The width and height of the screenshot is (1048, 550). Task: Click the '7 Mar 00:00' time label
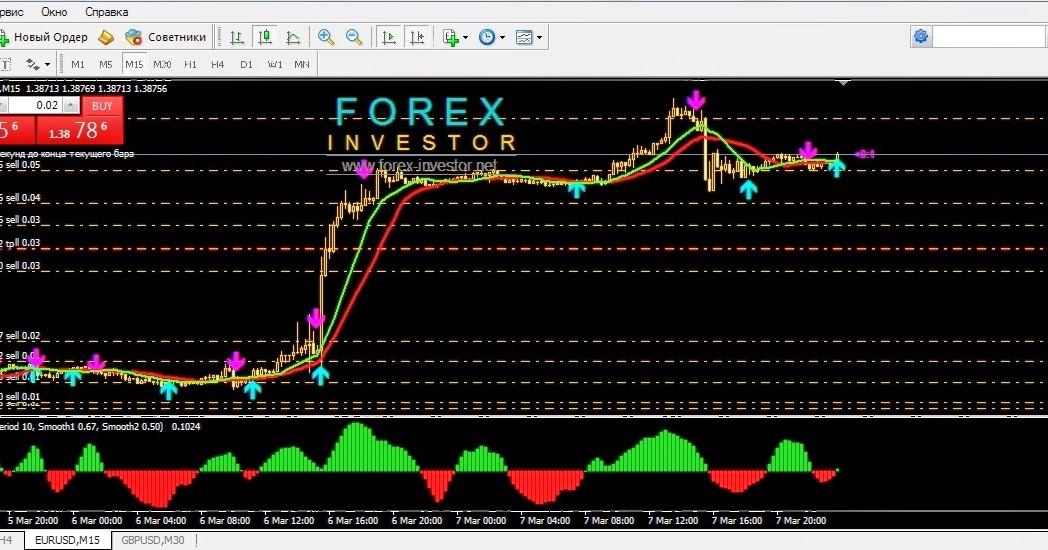click(481, 521)
